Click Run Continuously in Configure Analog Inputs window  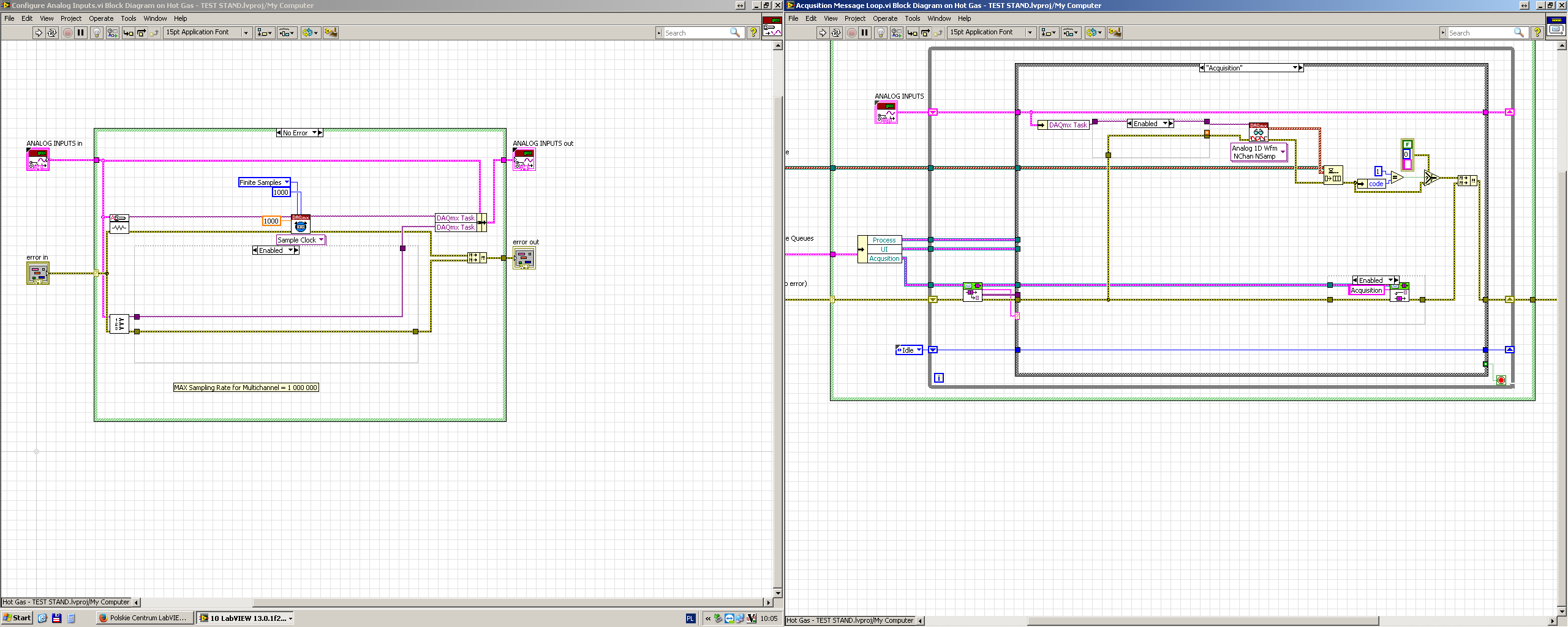point(52,32)
